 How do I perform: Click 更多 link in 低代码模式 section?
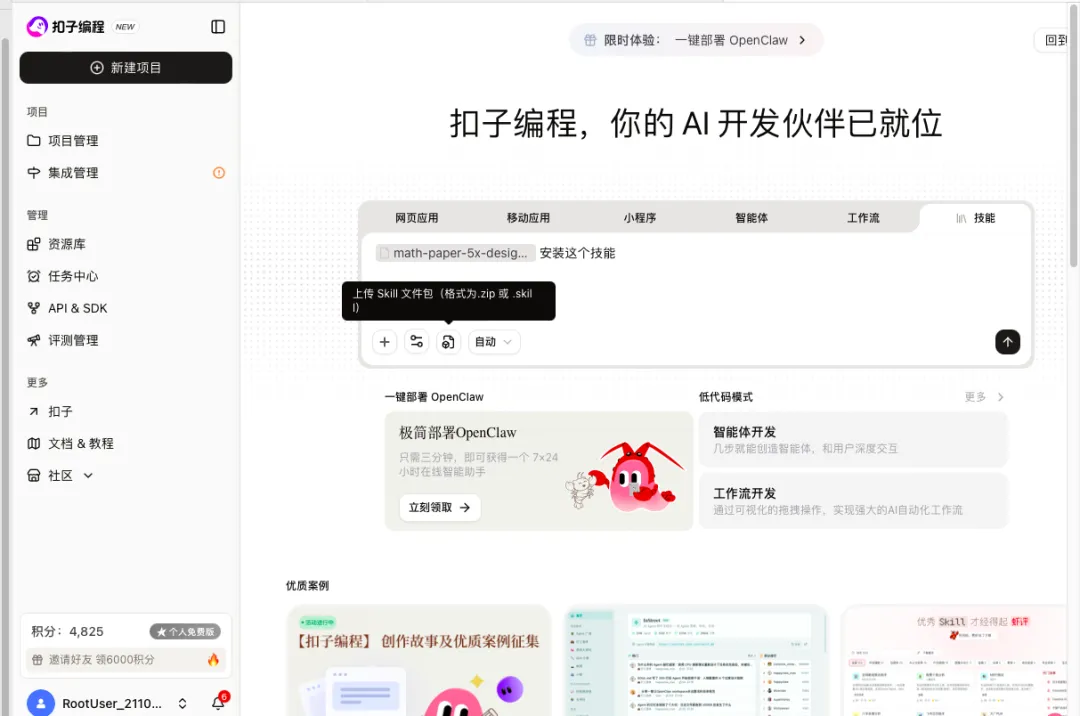coord(975,397)
